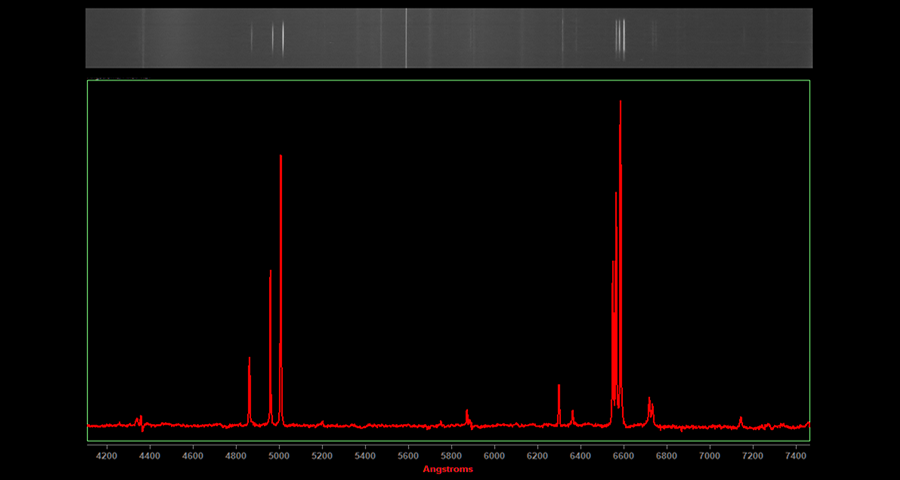Screen dimensions: 900x480
Task: Click the small peak near 6360 Angstroms
Action: tap(573, 413)
